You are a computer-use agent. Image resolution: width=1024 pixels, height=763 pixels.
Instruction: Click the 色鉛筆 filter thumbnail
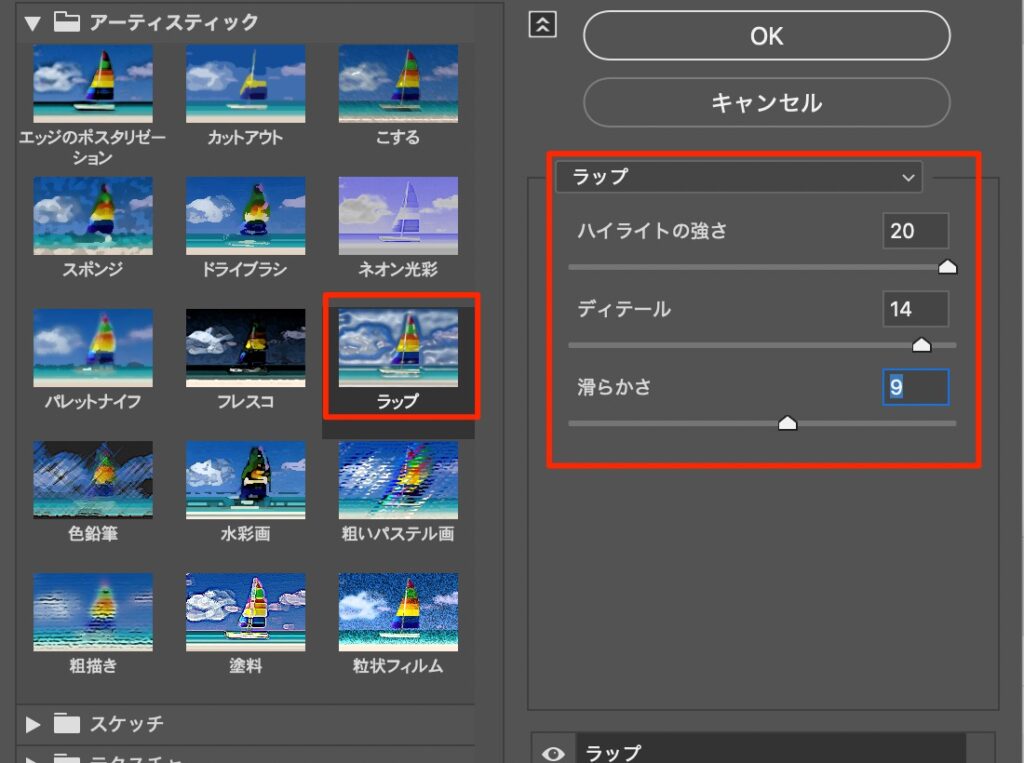pyautogui.click(x=93, y=480)
